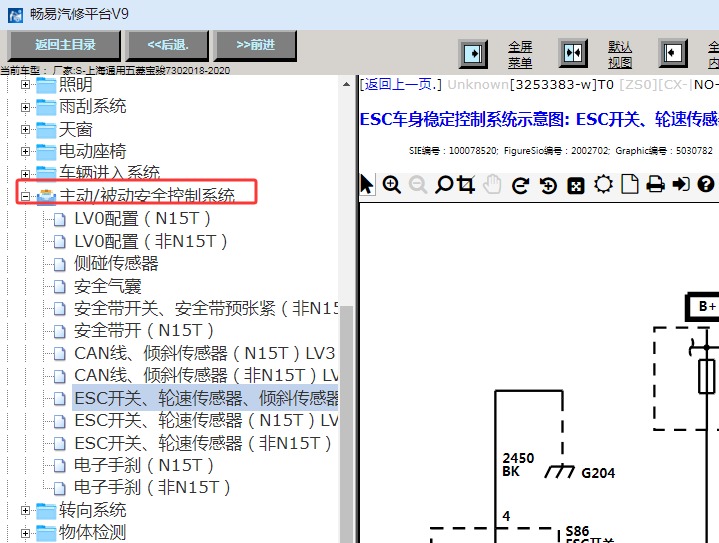Fit diagram to window icon

click(576, 185)
